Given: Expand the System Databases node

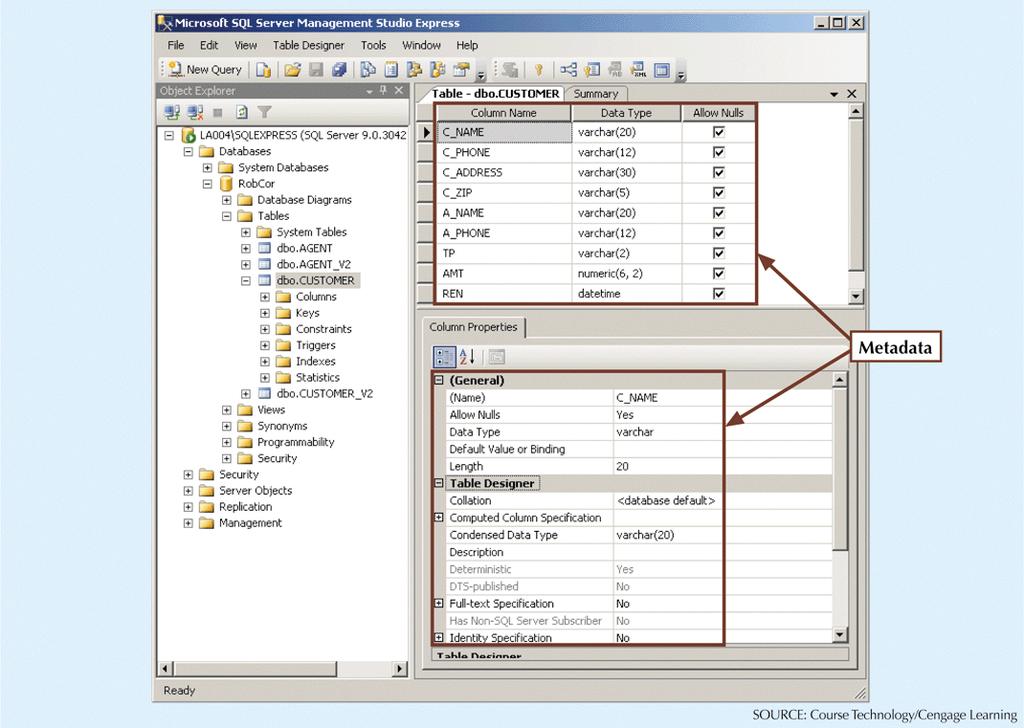Looking at the screenshot, I should pyautogui.click(x=208, y=168).
